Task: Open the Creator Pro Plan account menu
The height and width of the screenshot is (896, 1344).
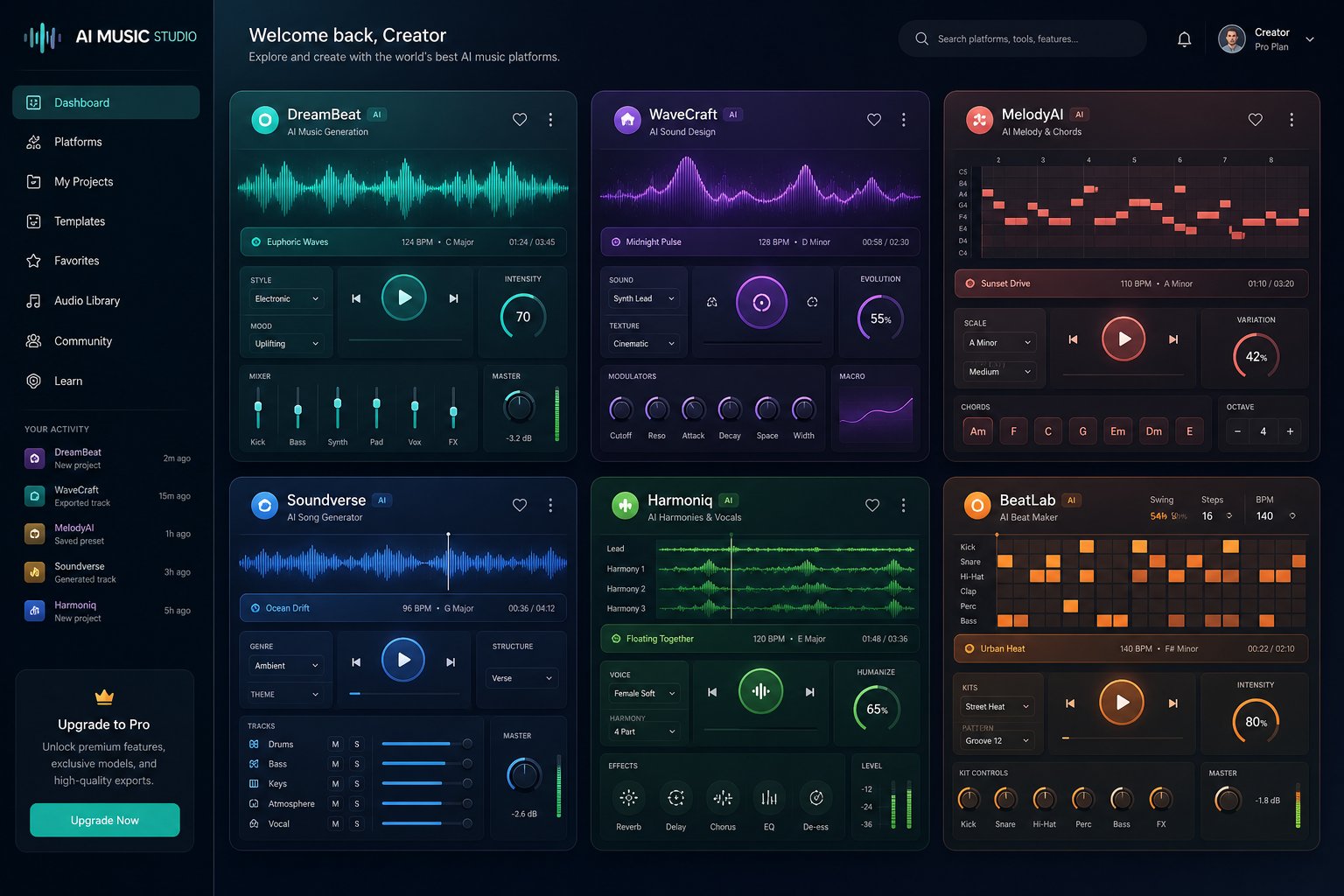Action: (x=1267, y=39)
